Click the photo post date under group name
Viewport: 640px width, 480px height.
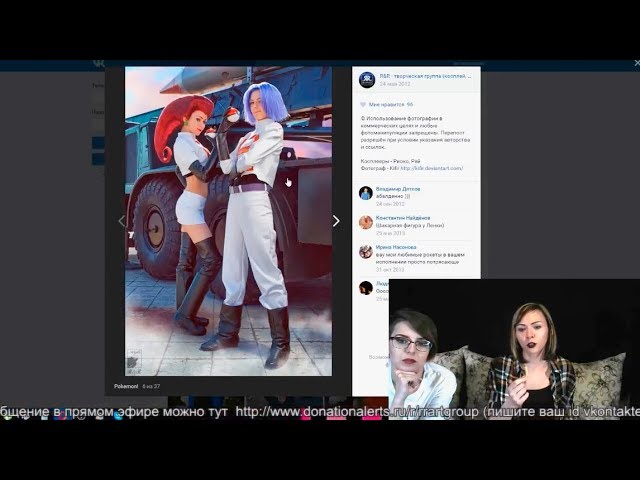pos(395,84)
